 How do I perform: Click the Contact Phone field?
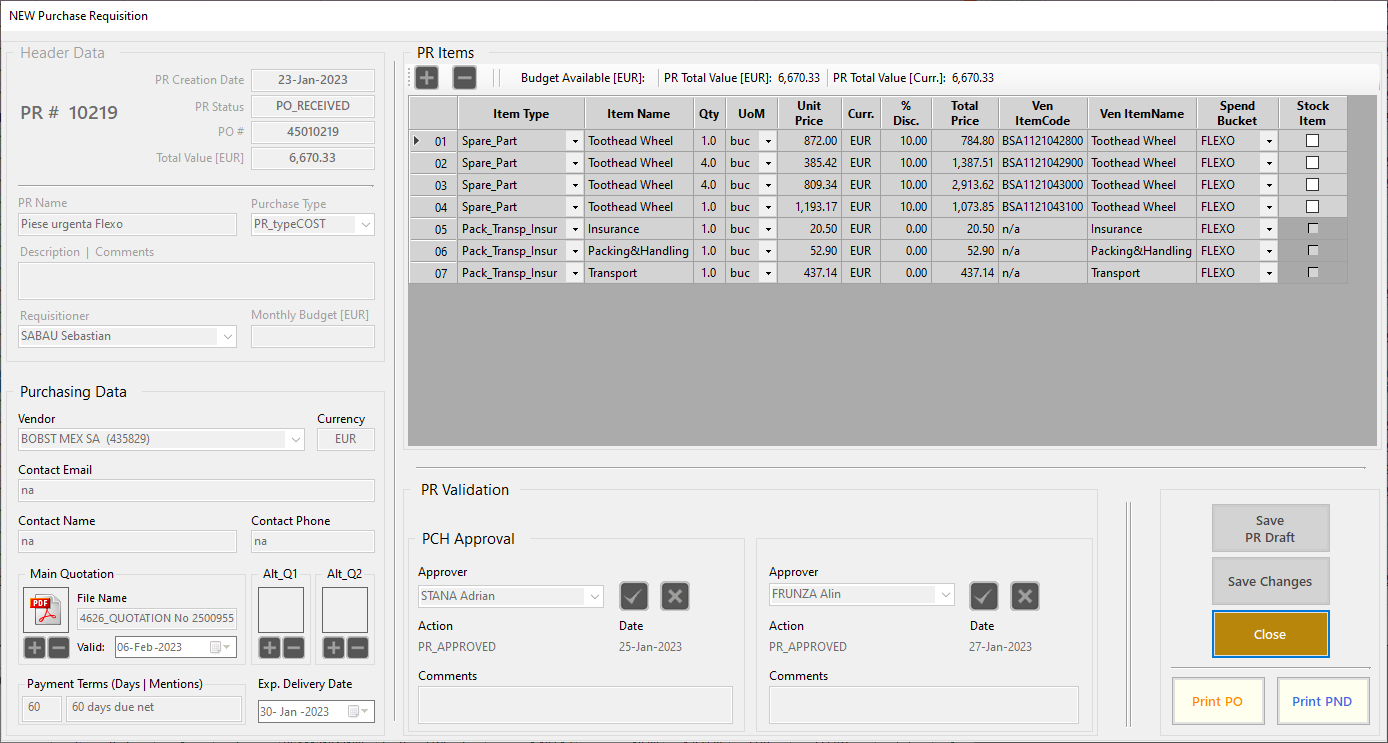(313, 541)
